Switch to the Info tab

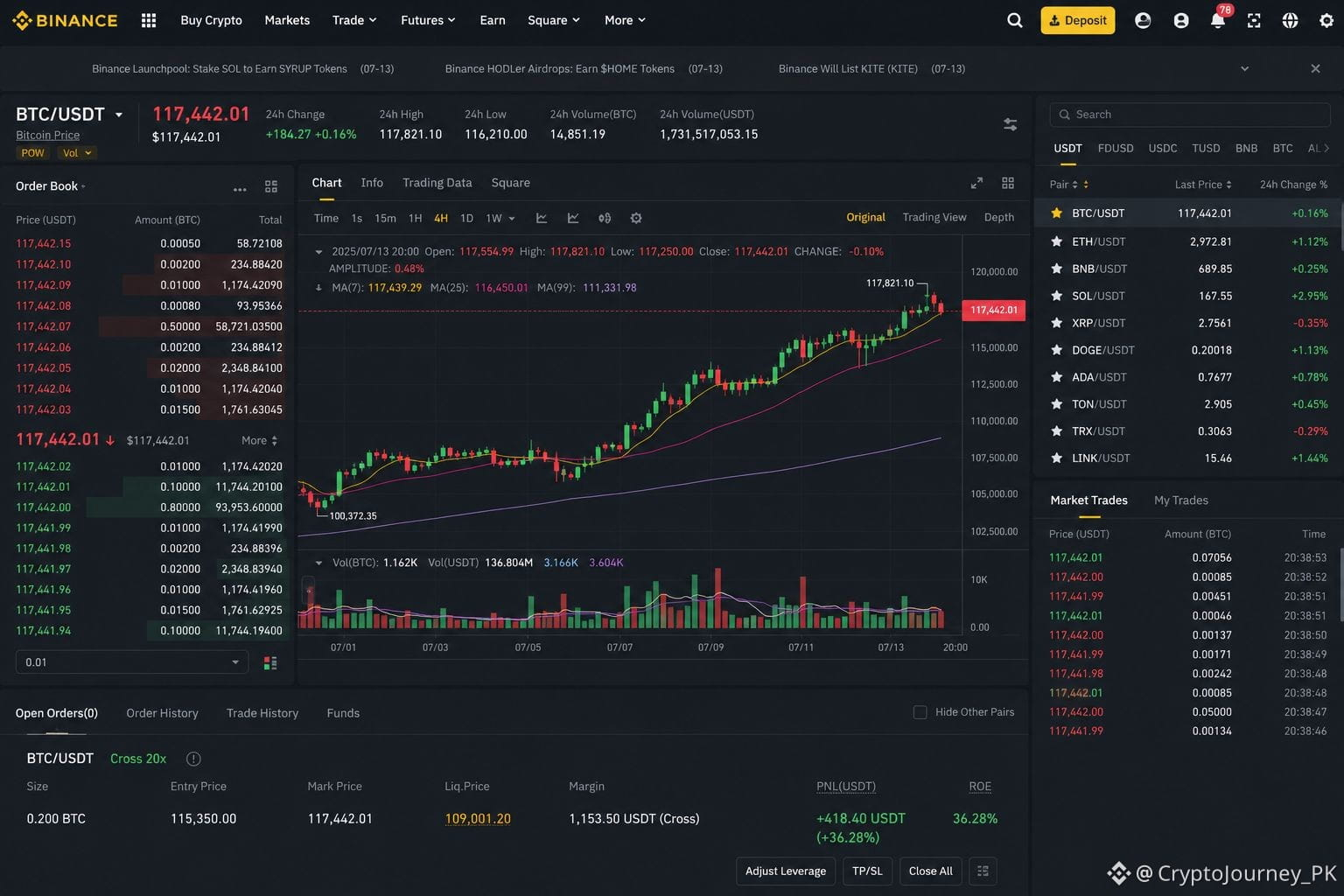point(372,183)
